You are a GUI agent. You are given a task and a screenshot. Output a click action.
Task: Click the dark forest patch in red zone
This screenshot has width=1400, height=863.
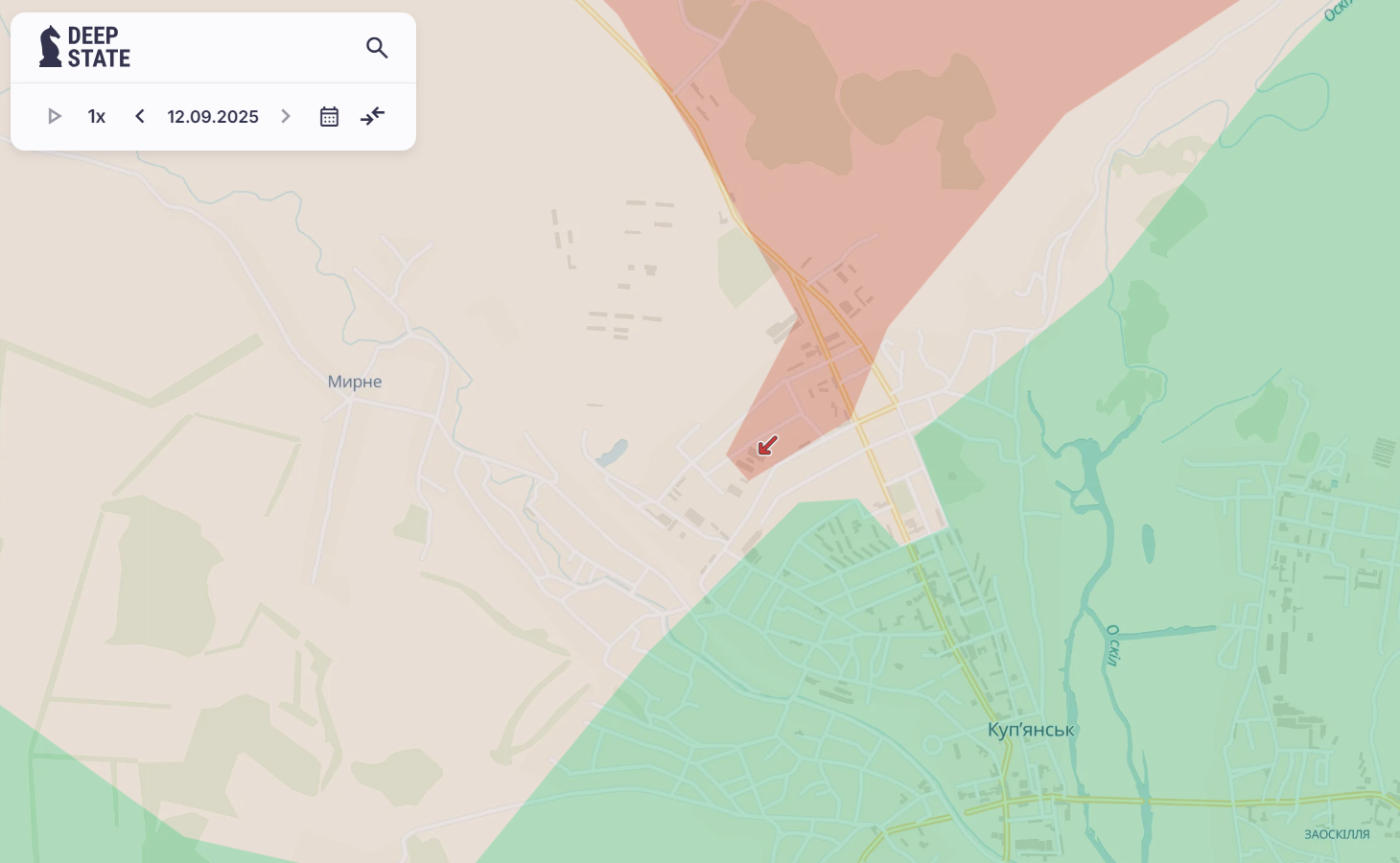click(786, 96)
